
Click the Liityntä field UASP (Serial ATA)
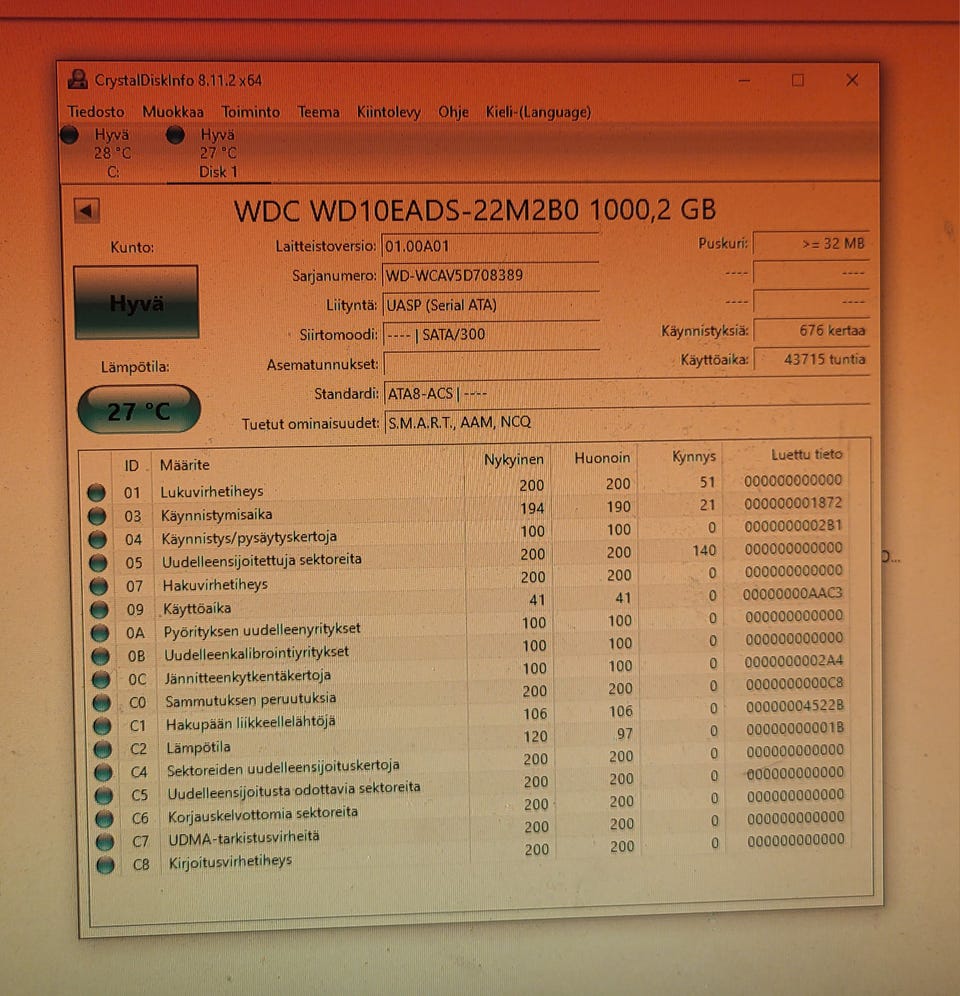[x=491, y=305]
